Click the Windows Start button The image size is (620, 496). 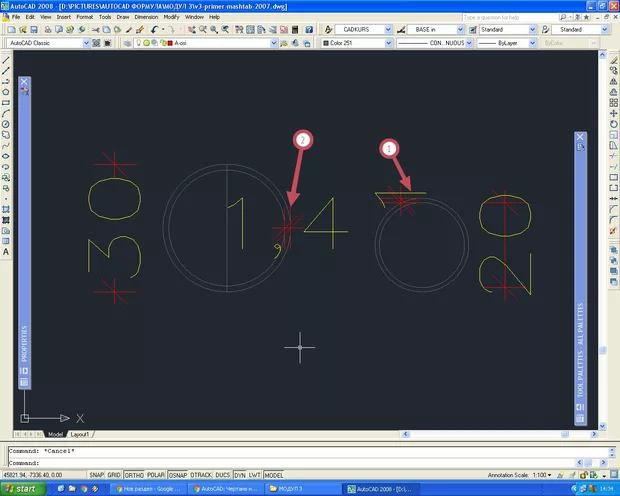21,489
